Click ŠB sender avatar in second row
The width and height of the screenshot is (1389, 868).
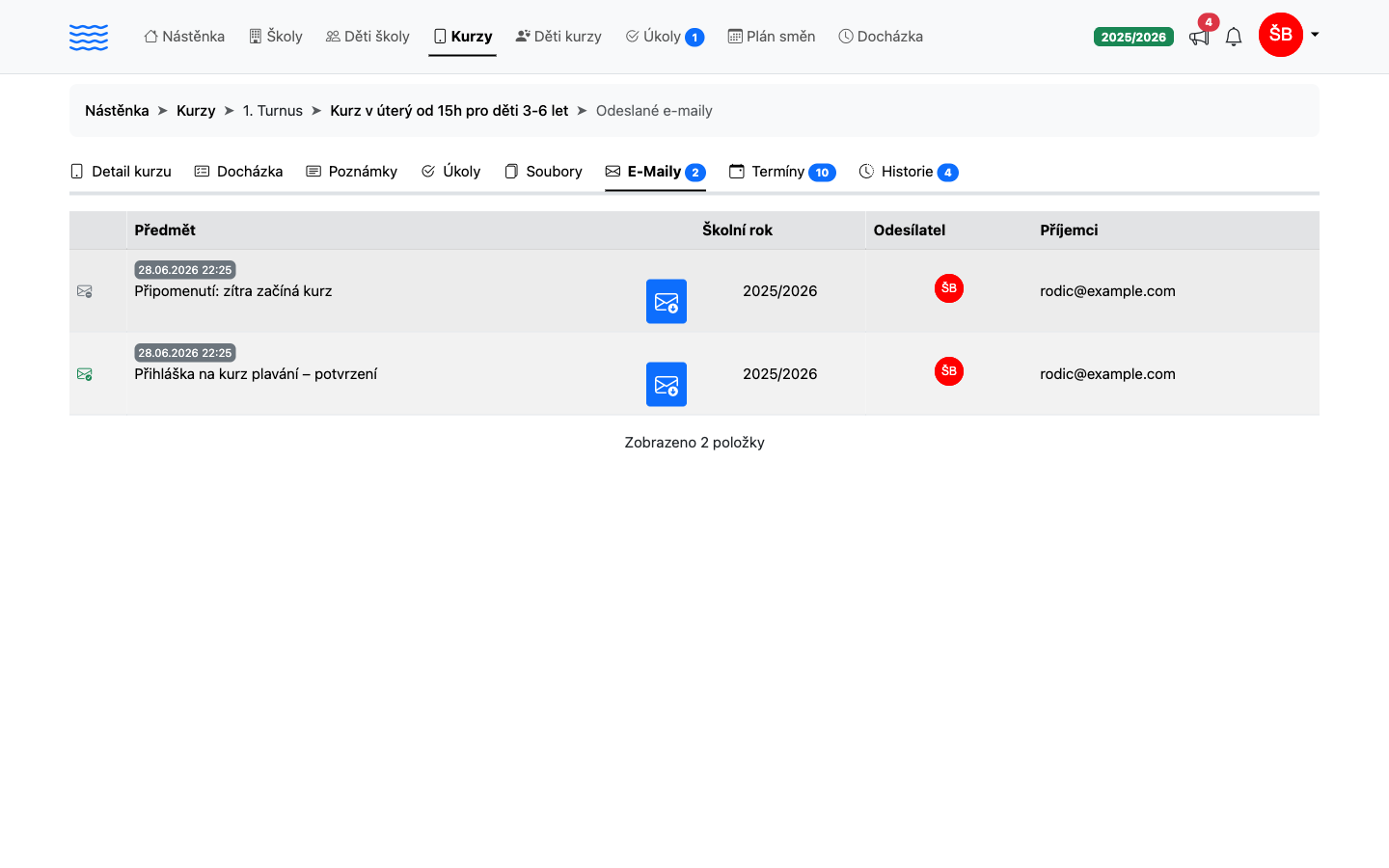coord(949,371)
